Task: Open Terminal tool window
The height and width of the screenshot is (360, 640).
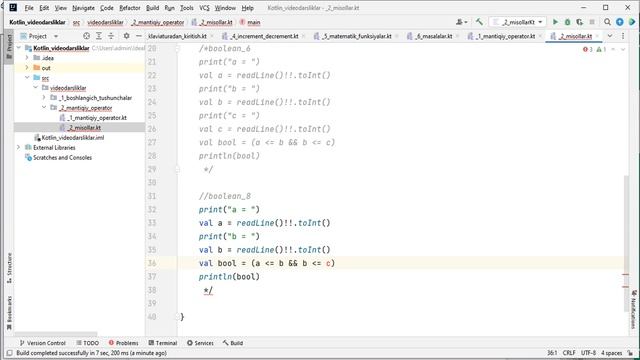Action: click(162, 343)
